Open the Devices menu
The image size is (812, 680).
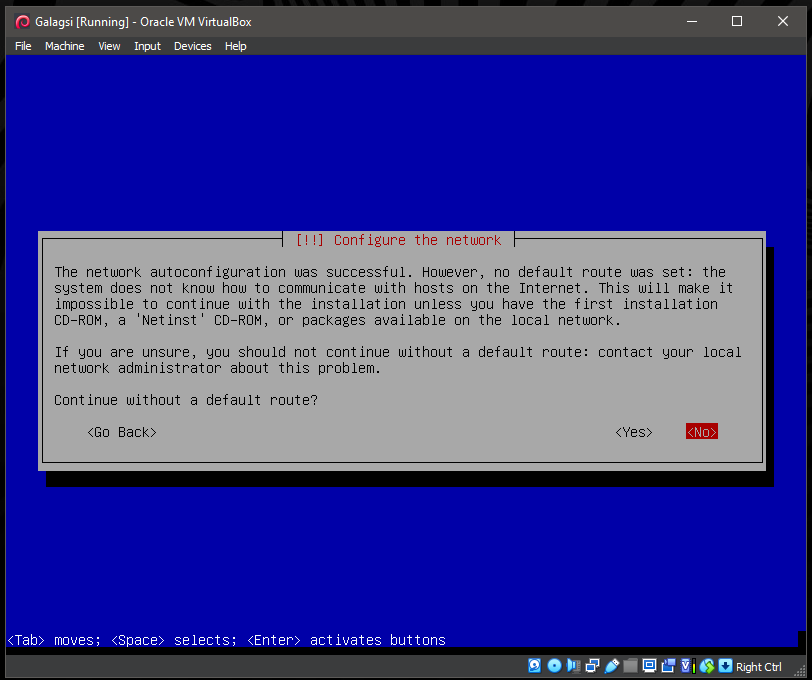tap(193, 46)
